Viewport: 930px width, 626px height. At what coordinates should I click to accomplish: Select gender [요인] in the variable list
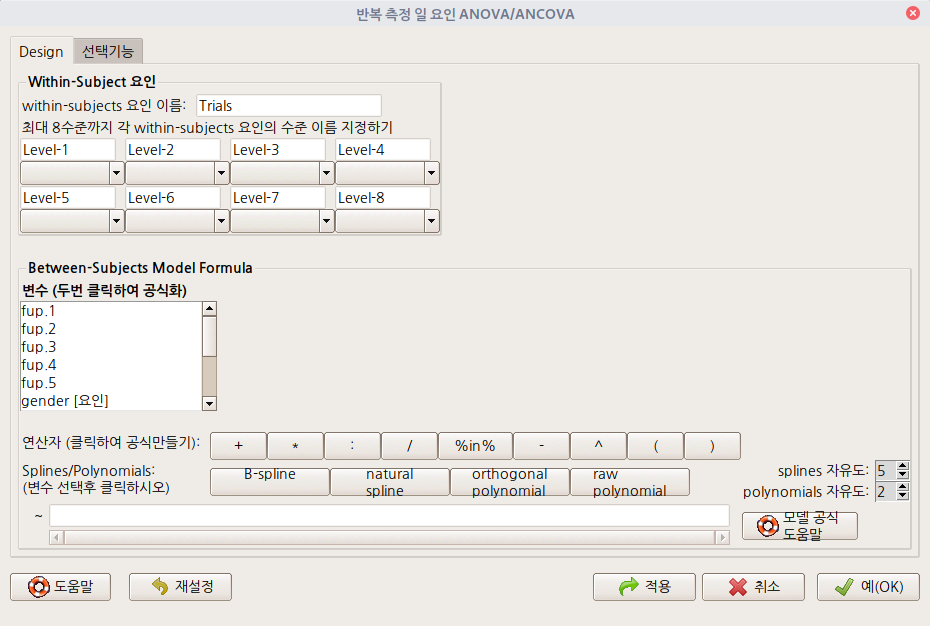pos(111,401)
